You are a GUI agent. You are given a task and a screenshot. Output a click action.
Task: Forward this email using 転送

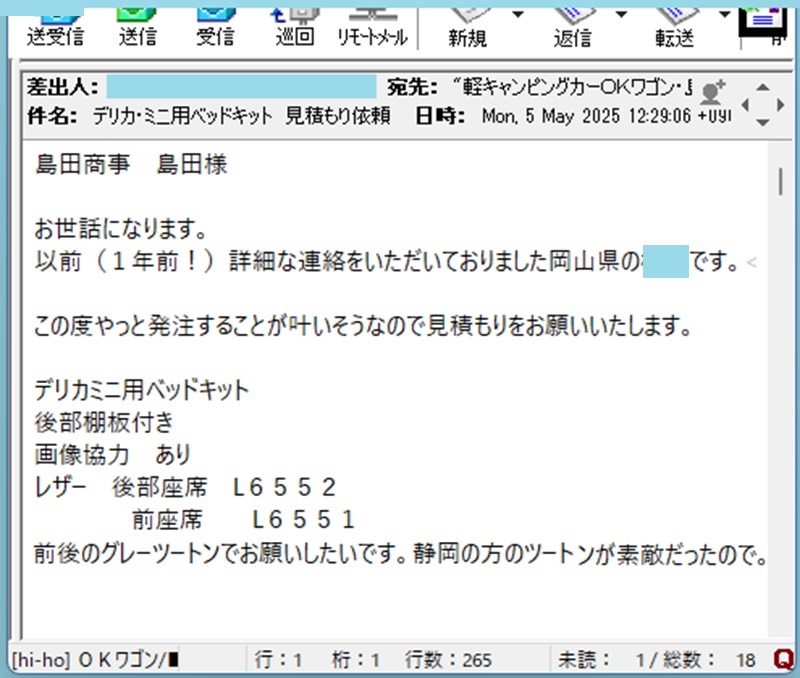point(675,25)
